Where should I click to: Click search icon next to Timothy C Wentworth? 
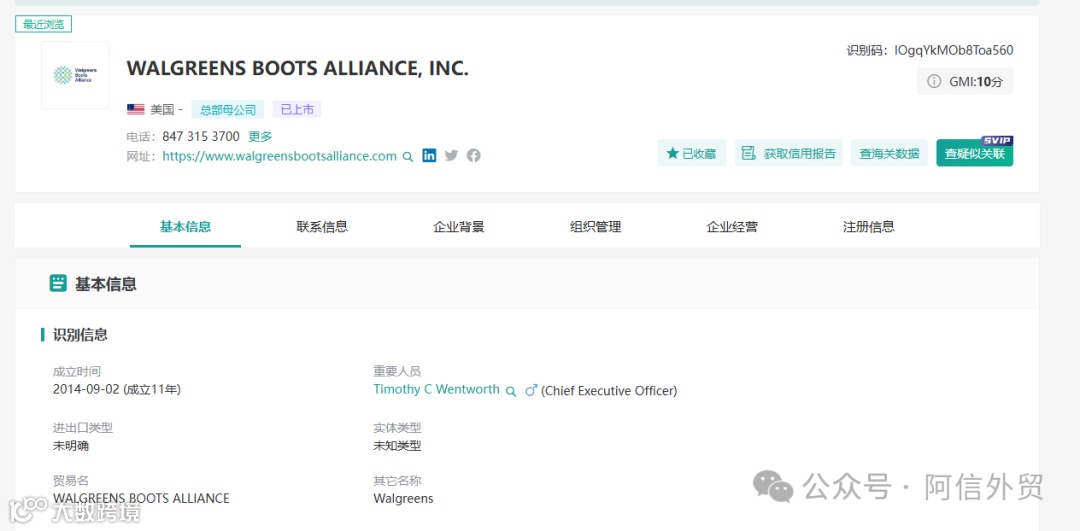[510, 391]
